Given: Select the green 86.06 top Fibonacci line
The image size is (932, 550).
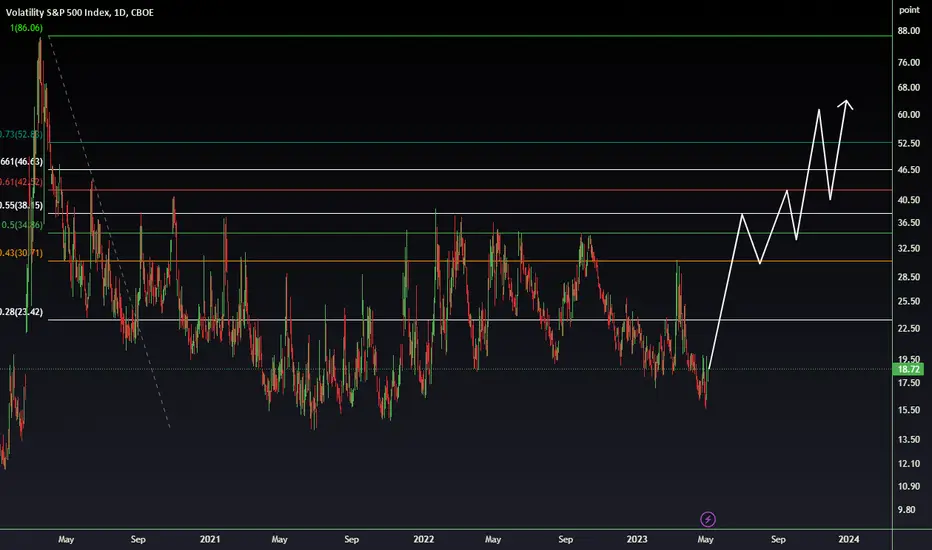Looking at the screenshot, I should pos(470,36).
